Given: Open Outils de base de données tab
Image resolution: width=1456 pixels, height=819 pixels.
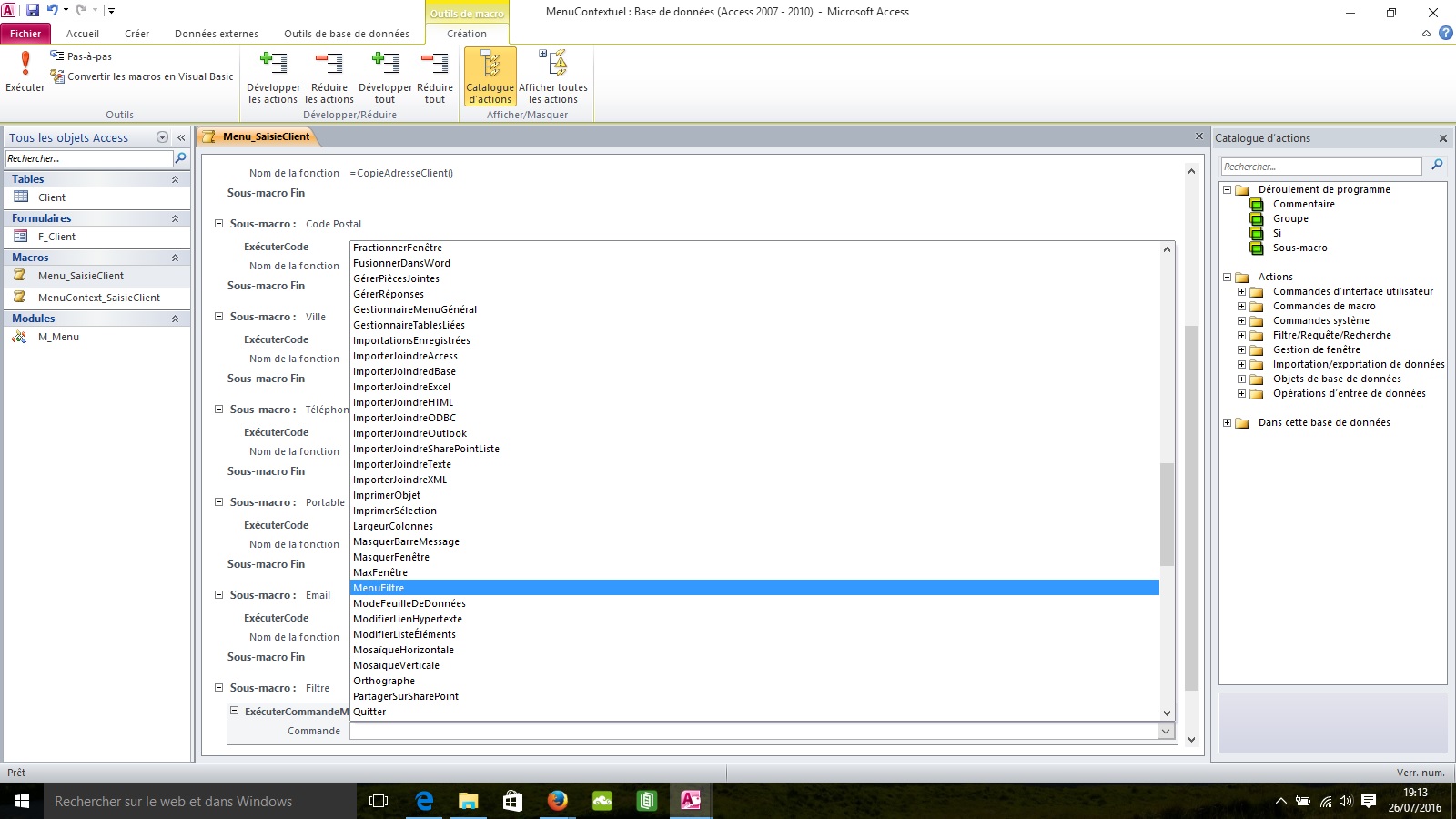Looking at the screenshot, I should [347, 34].
